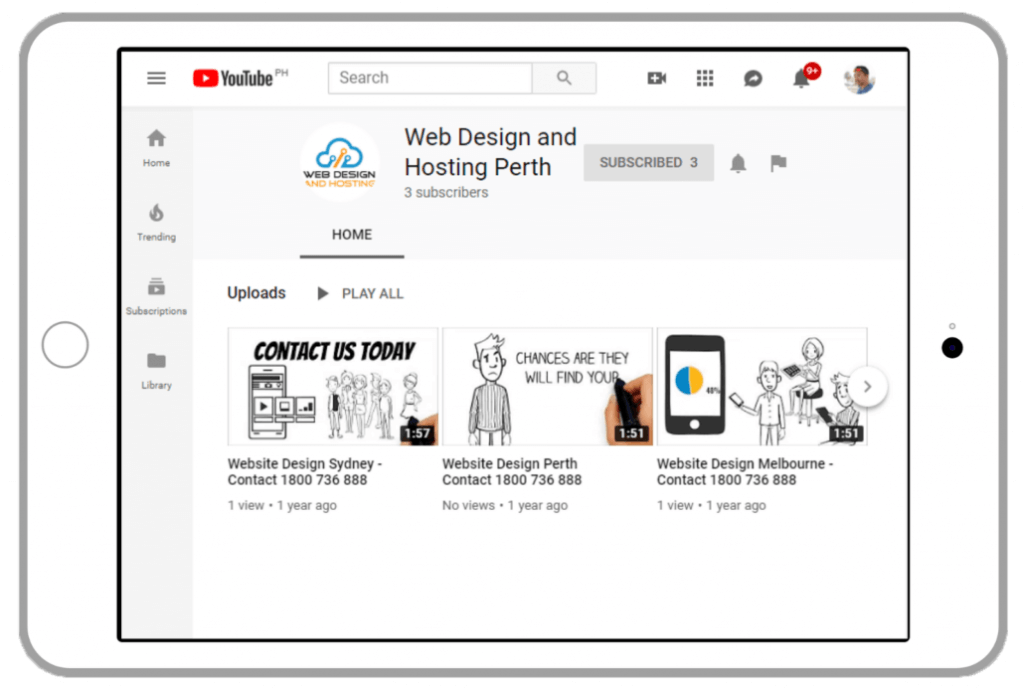Image resolution: width=1024 pixels, height=690 pixels.
Task: Click the search magnifier icon
Action: pos(564,77)
